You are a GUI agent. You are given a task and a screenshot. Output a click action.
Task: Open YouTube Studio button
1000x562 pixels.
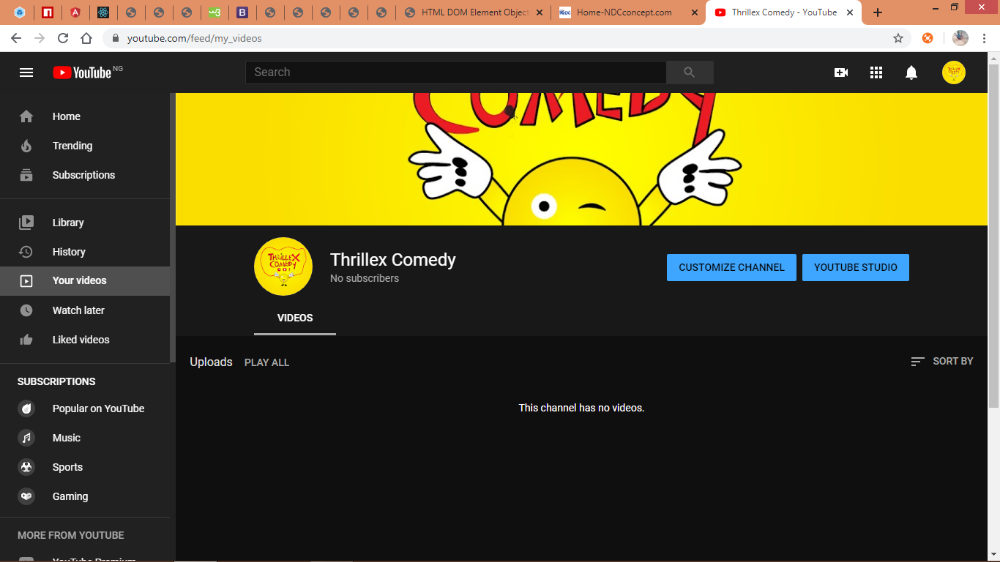point(855,267)
